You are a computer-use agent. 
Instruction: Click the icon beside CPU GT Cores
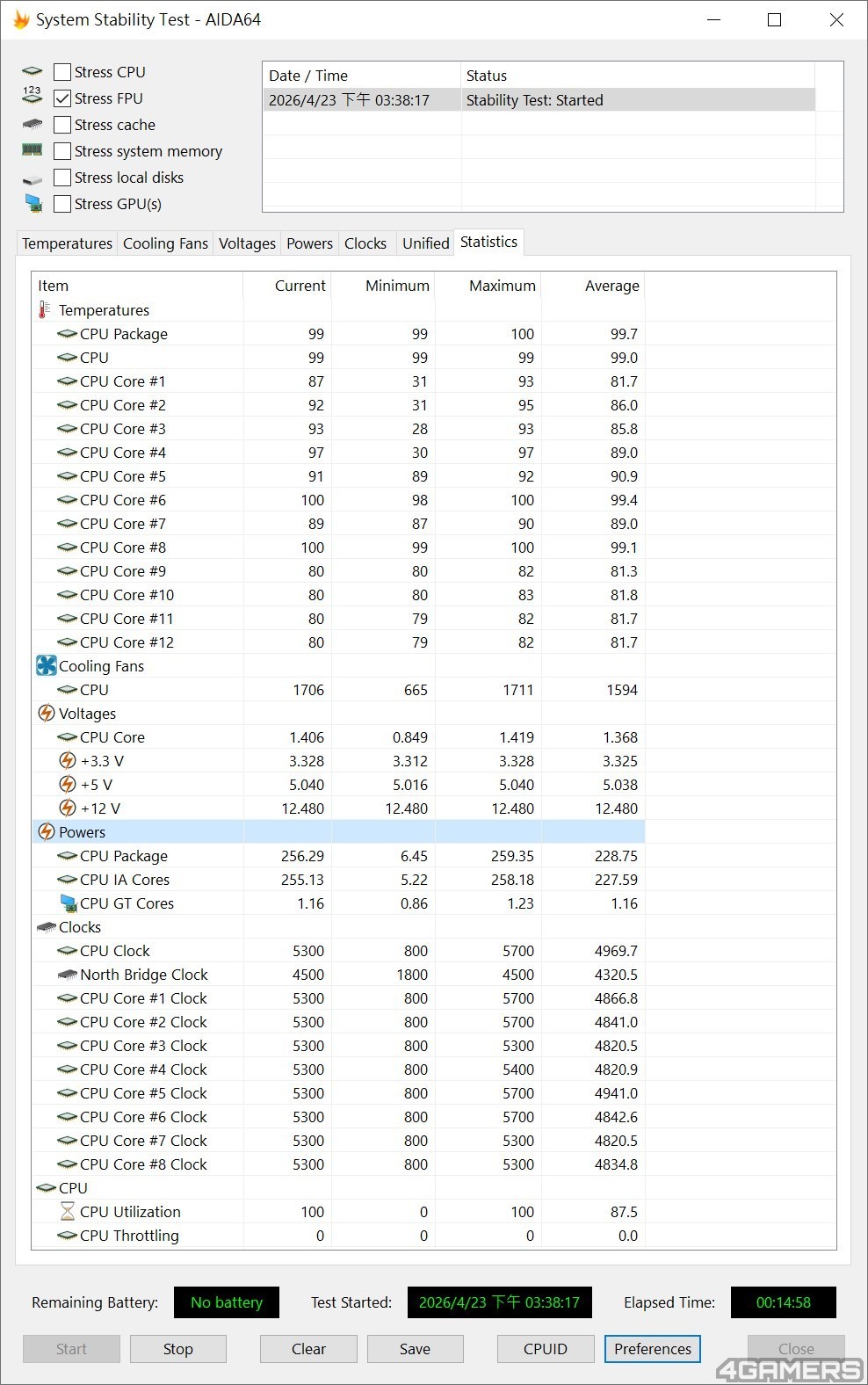tap(68, 903)
